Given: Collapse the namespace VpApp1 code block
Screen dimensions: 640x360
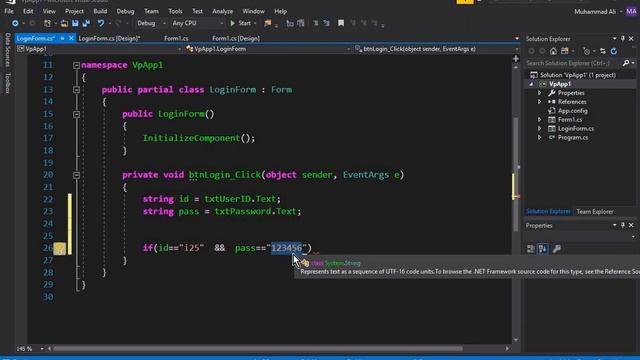Looking at the screenshot, I should pyautogui.click(x=76, y=65).
